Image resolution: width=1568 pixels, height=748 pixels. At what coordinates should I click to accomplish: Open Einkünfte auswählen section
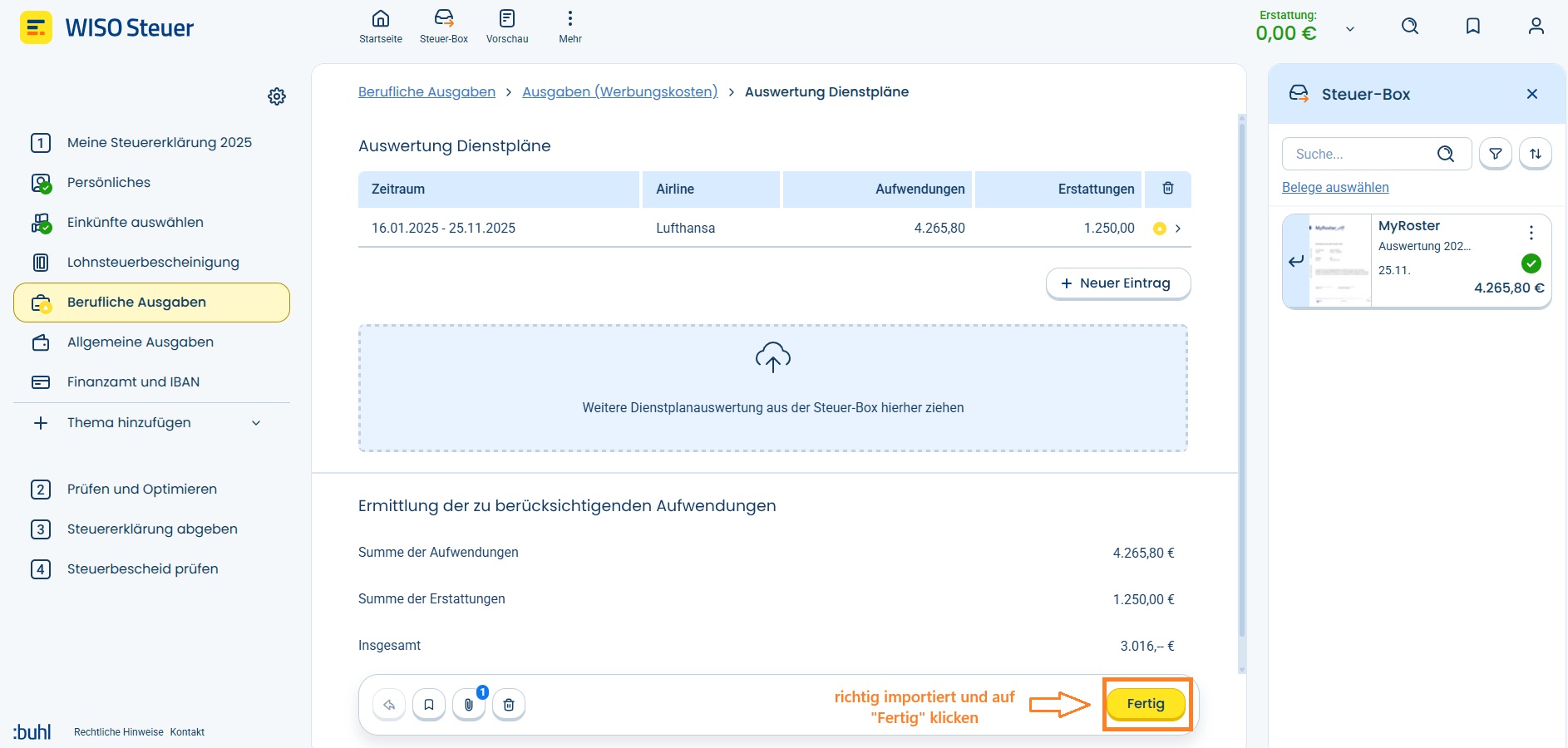pyautogui.click(x=151, y=223)
